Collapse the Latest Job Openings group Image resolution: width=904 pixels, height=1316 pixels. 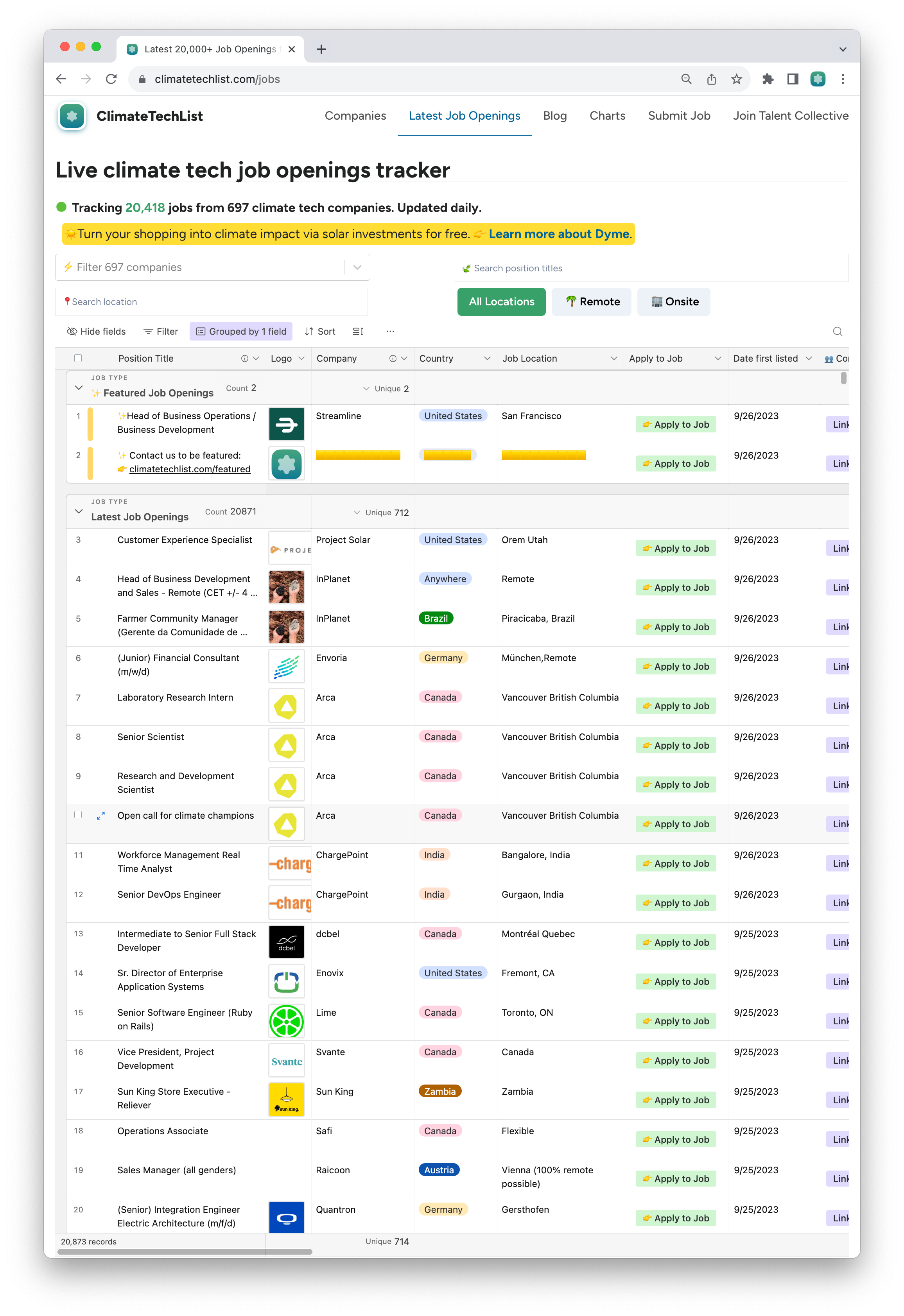(79, 512)
